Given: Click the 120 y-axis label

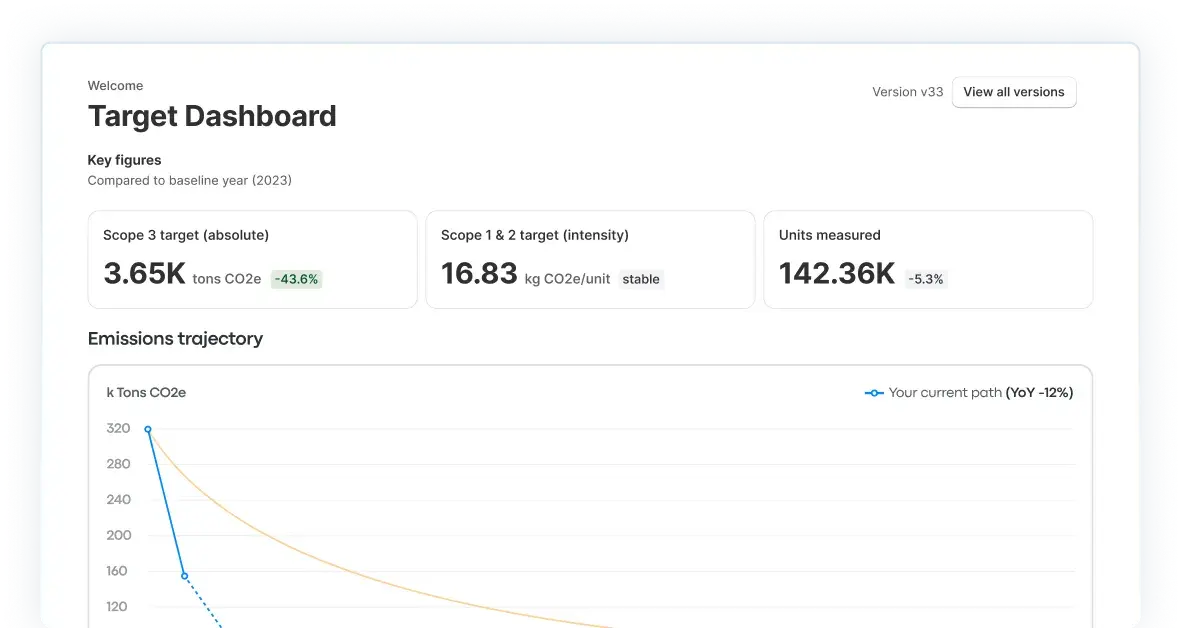Looking at the screenshot, I should tap(117, 606).
